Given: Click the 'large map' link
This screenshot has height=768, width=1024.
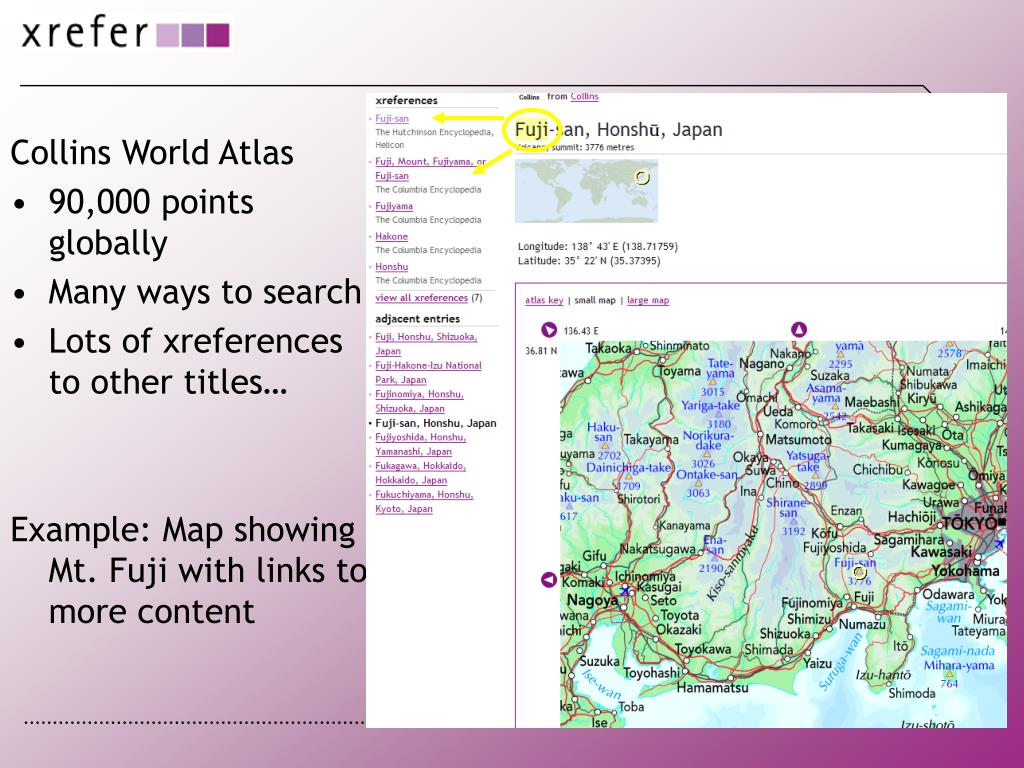Looking at the screenshot, I should (648, 300).
